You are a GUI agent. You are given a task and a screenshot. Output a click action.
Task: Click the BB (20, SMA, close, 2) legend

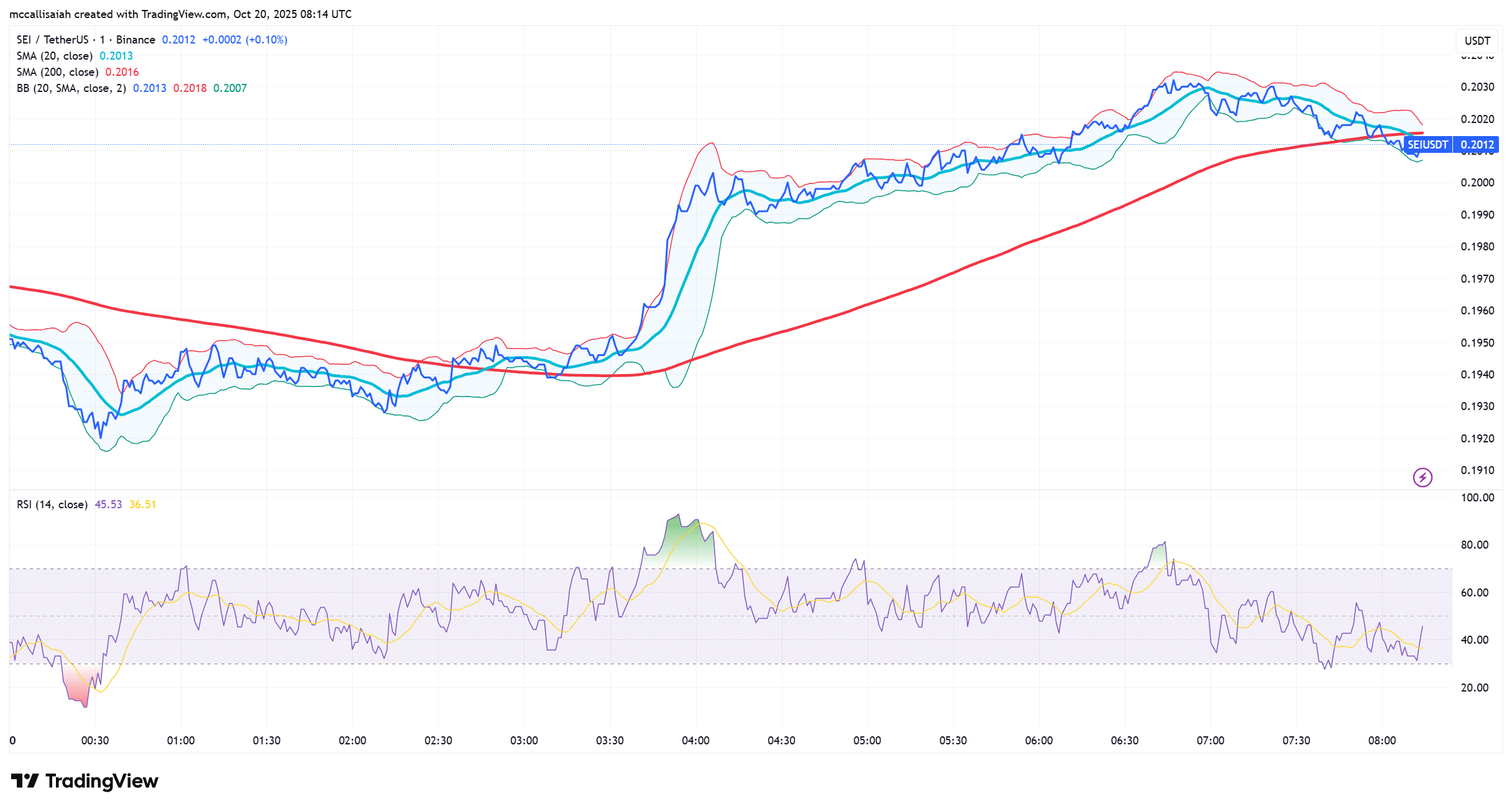pos(71,88)
